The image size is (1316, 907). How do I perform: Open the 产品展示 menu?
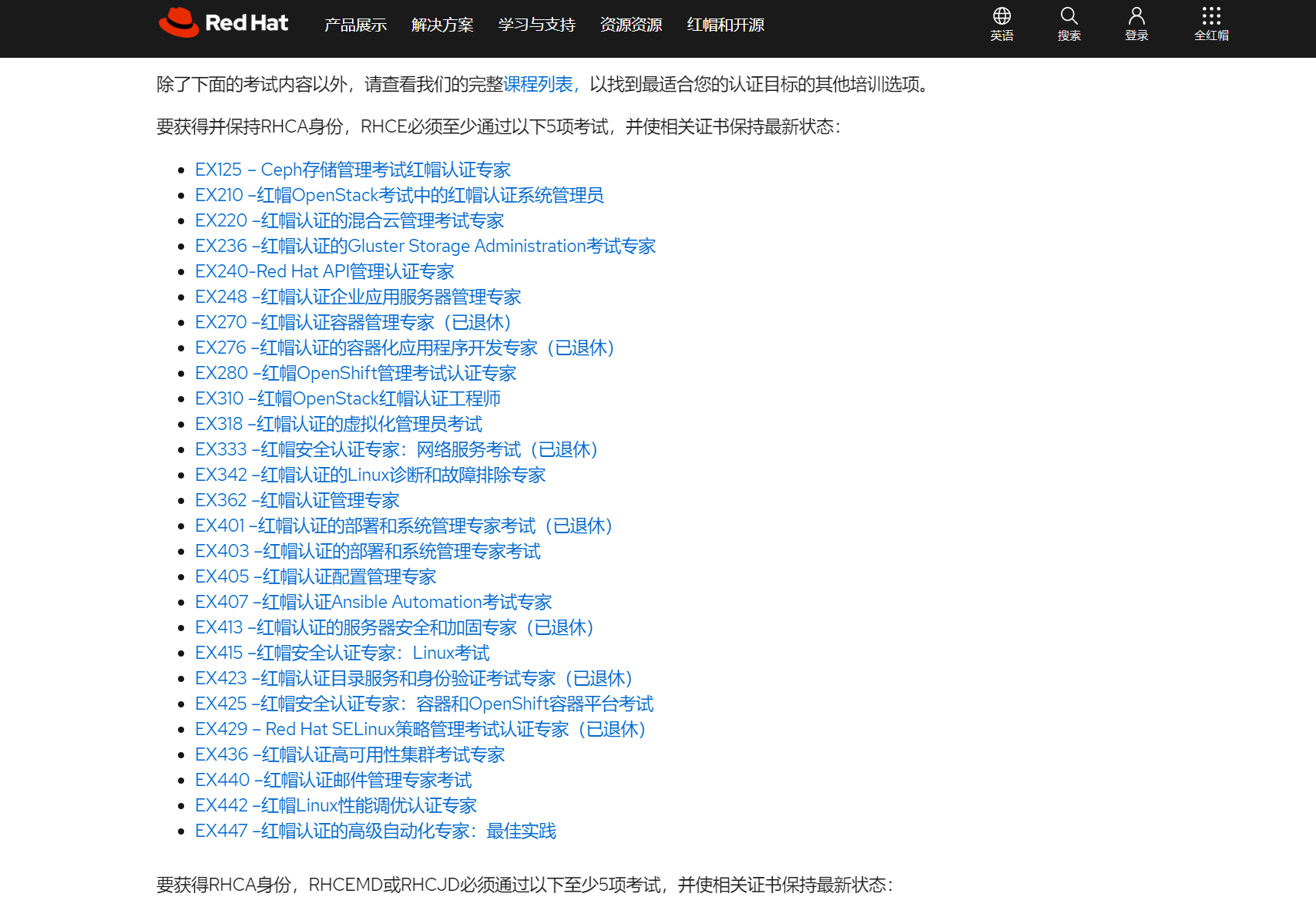point(354,24)
